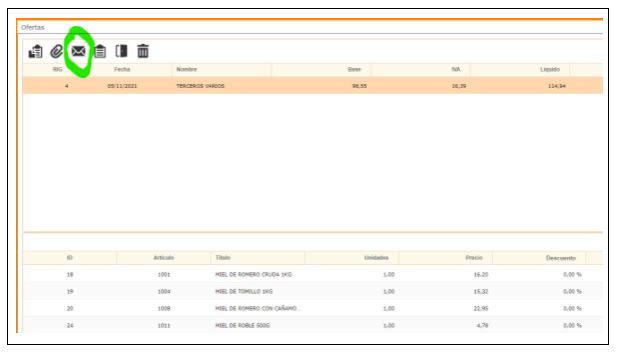Select the MIEL DE ROMERO CRUDA 1KG line

point(312,274)
